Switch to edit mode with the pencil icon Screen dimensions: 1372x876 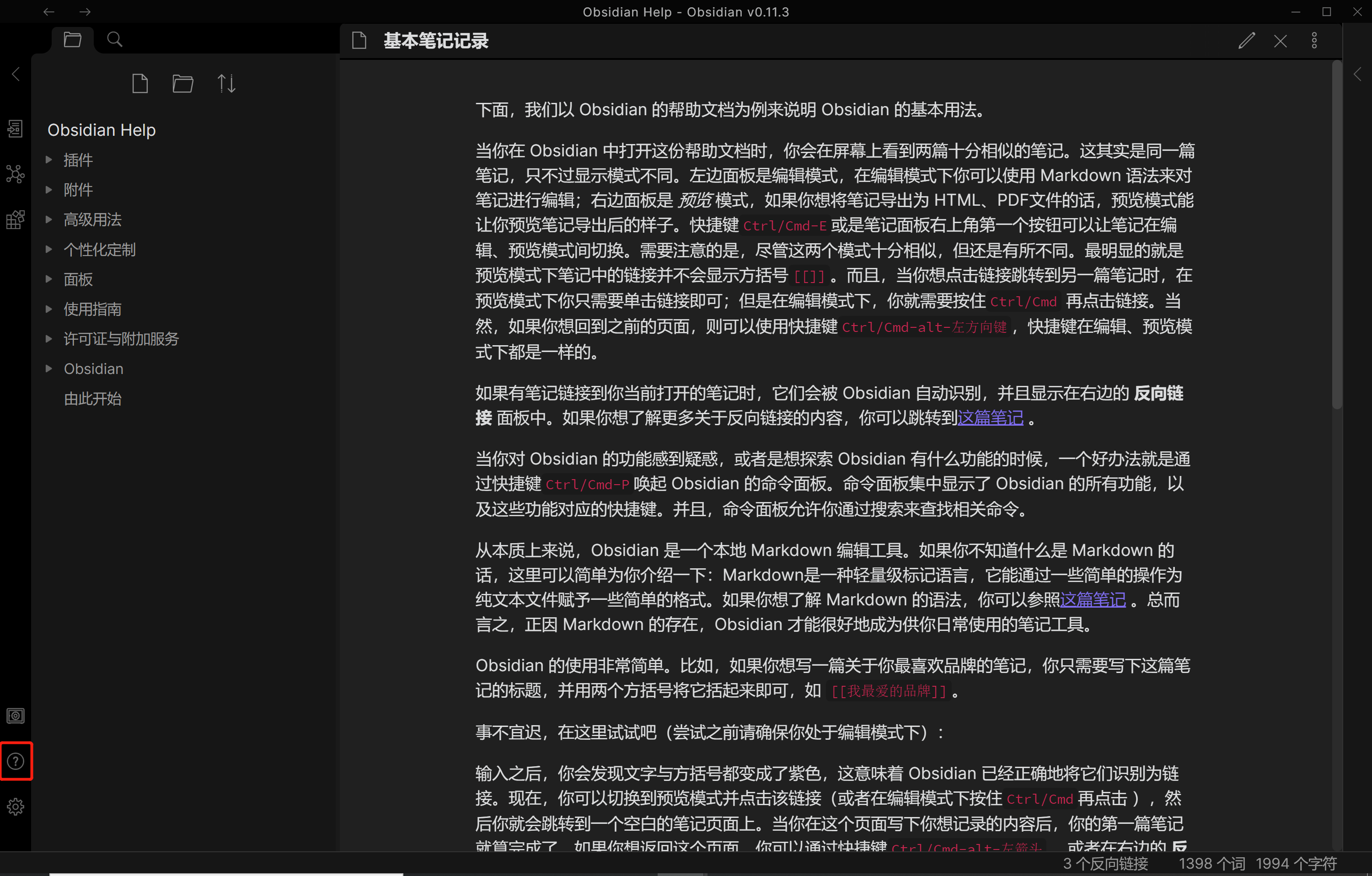click(1246, 40)
